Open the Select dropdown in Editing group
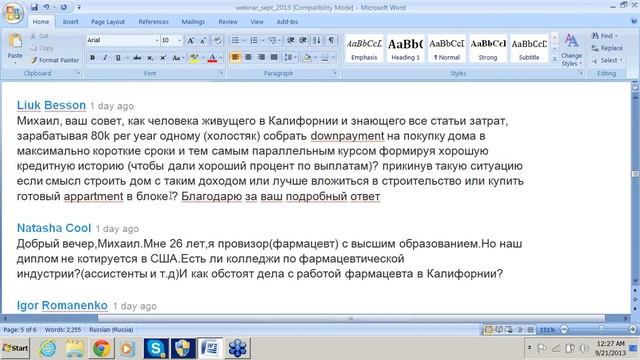Viewport: 640px width, 360px height. pyautogui.click(x=607, y=60)
